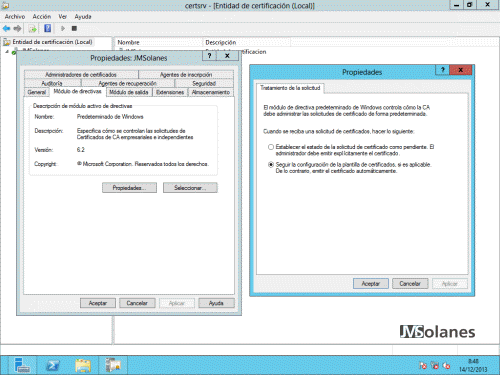Open Agentes de inscripción tab
Viewport: 500px width, 375px height.
[x=186, y=75]
